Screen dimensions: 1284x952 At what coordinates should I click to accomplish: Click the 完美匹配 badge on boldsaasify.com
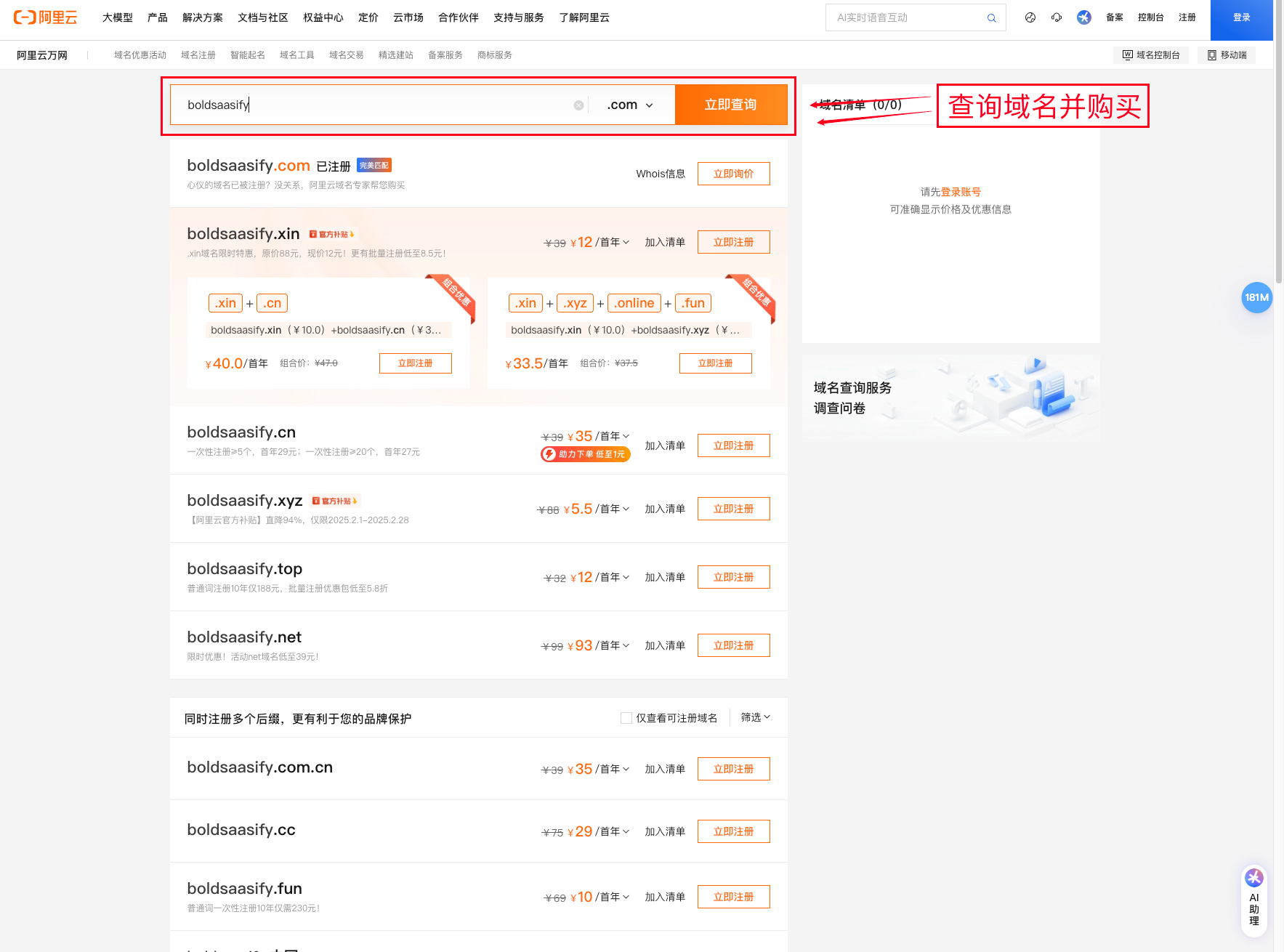point(374,166)
